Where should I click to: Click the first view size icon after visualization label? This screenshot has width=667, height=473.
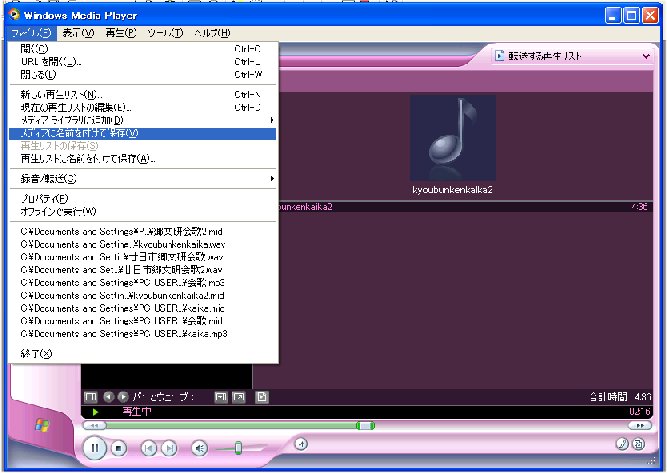click(220, 397)
